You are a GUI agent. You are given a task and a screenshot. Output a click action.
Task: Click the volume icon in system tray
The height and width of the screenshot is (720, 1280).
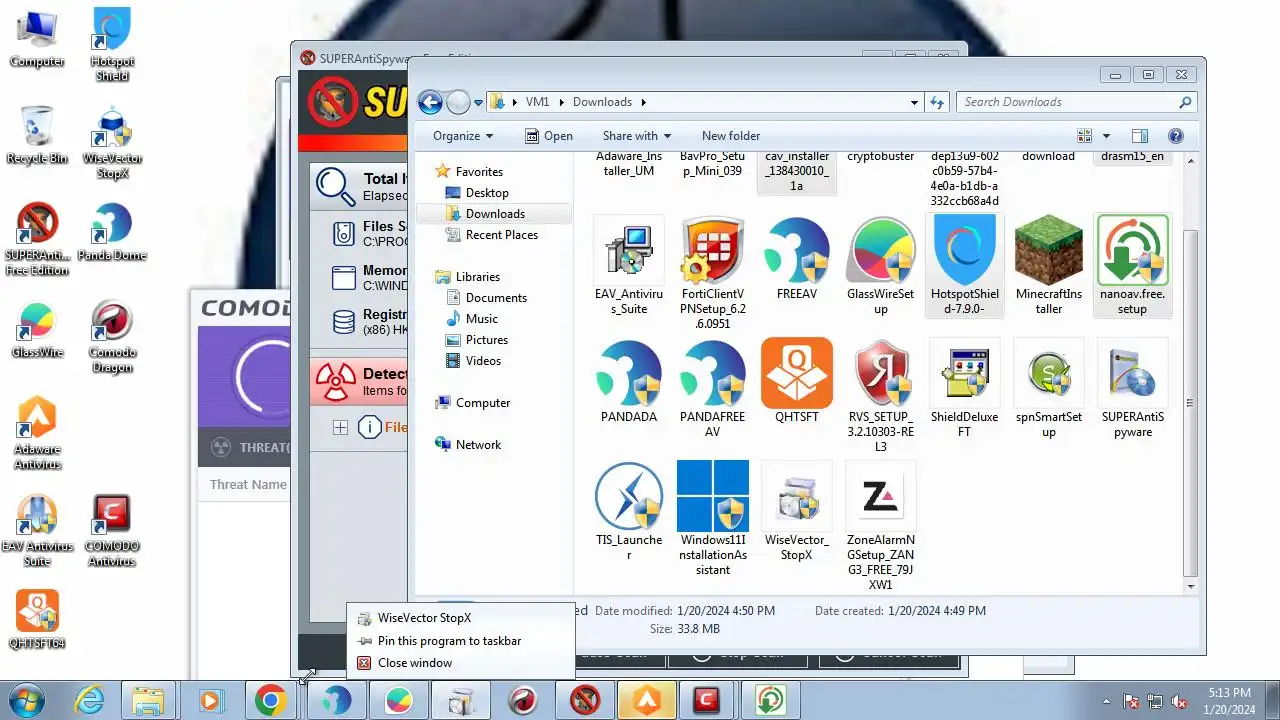(1178, 701)
